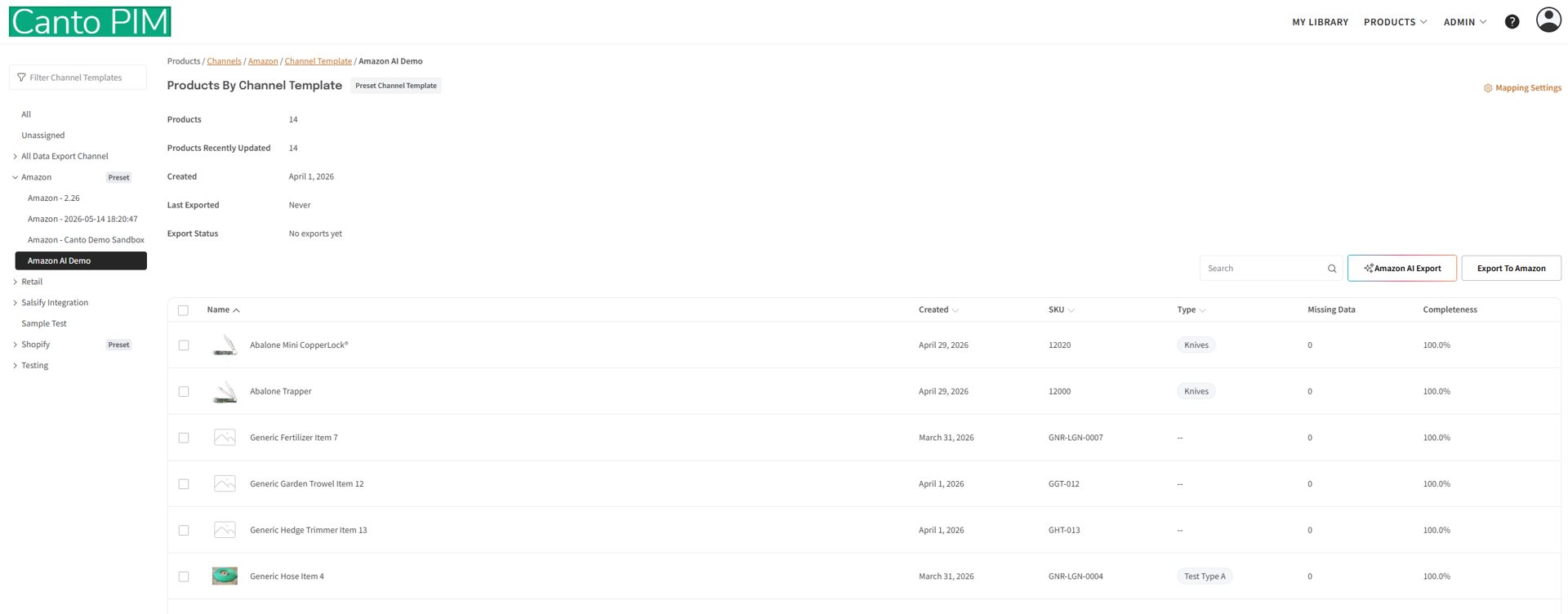1568x614 pixels.
Task: Click the Mapping Settings gear icon
Action: click(1487, 88)
